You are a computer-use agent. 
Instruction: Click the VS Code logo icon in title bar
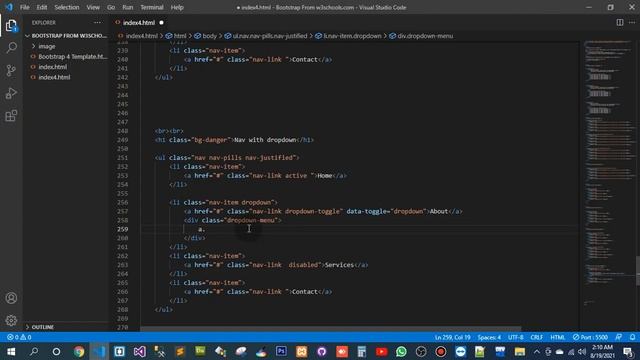[9, 7]
